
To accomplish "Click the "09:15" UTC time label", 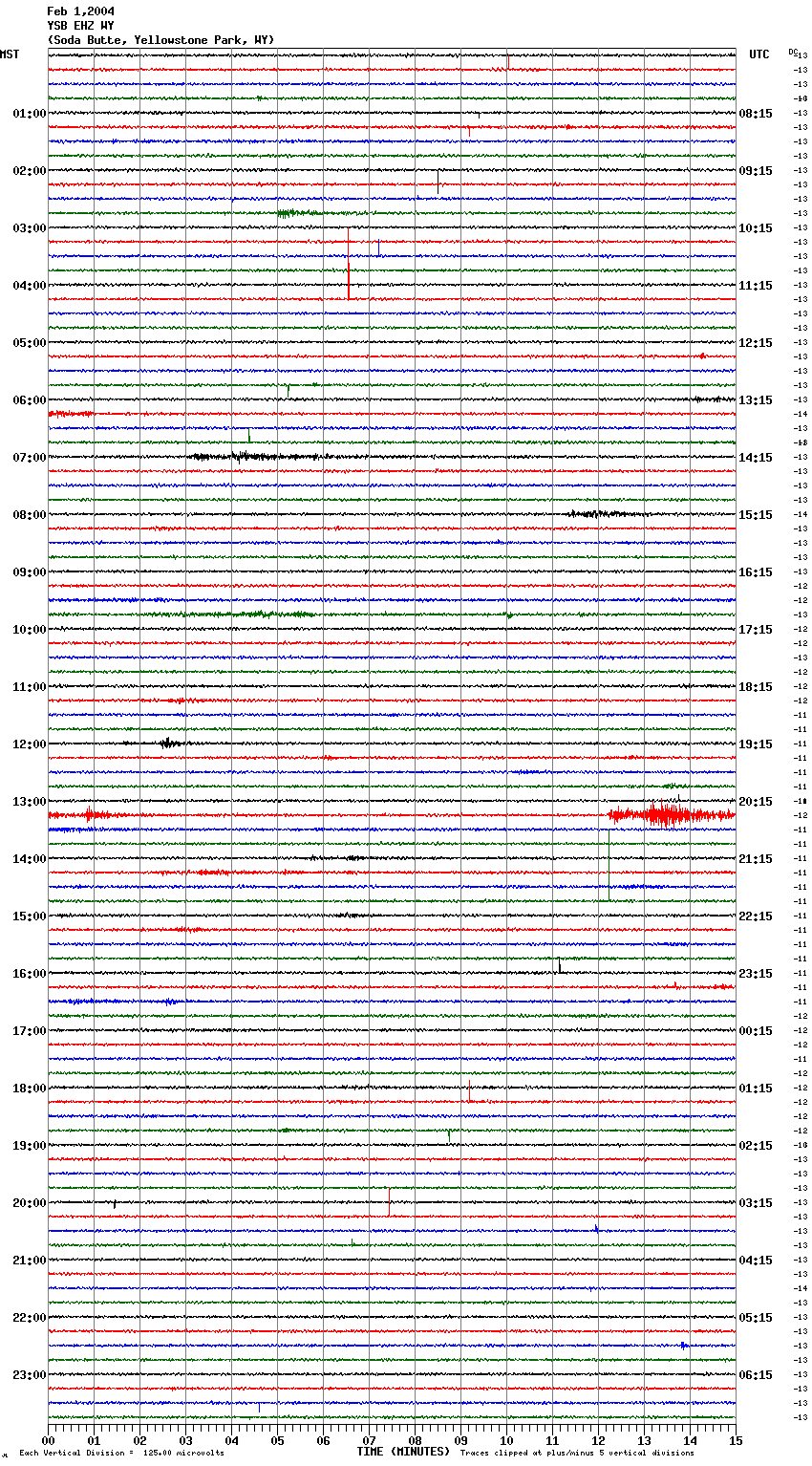I will click(756, 171).
